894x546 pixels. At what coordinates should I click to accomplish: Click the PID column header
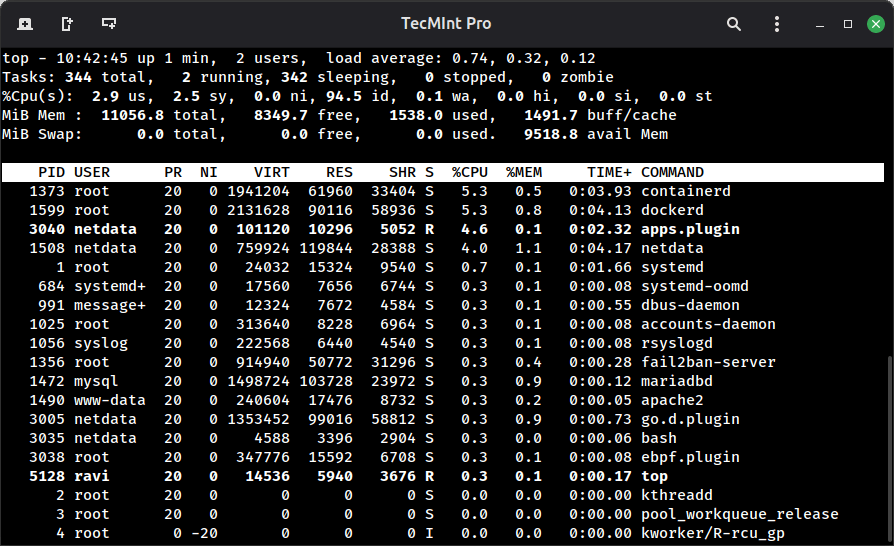point(51,172)
